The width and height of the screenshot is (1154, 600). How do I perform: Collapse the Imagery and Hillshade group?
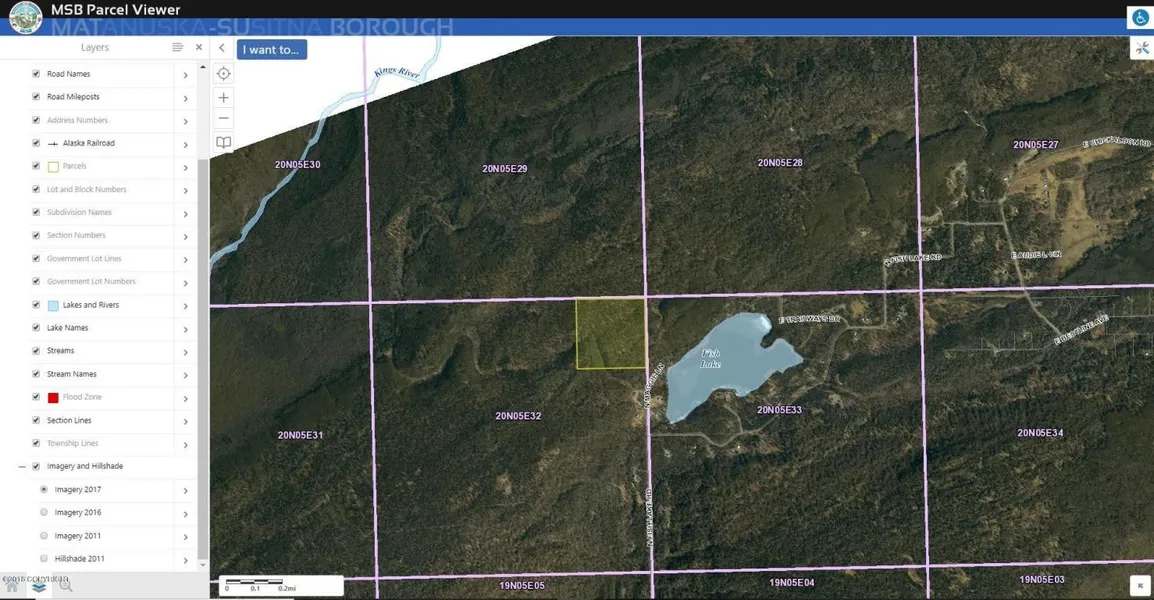22,467
